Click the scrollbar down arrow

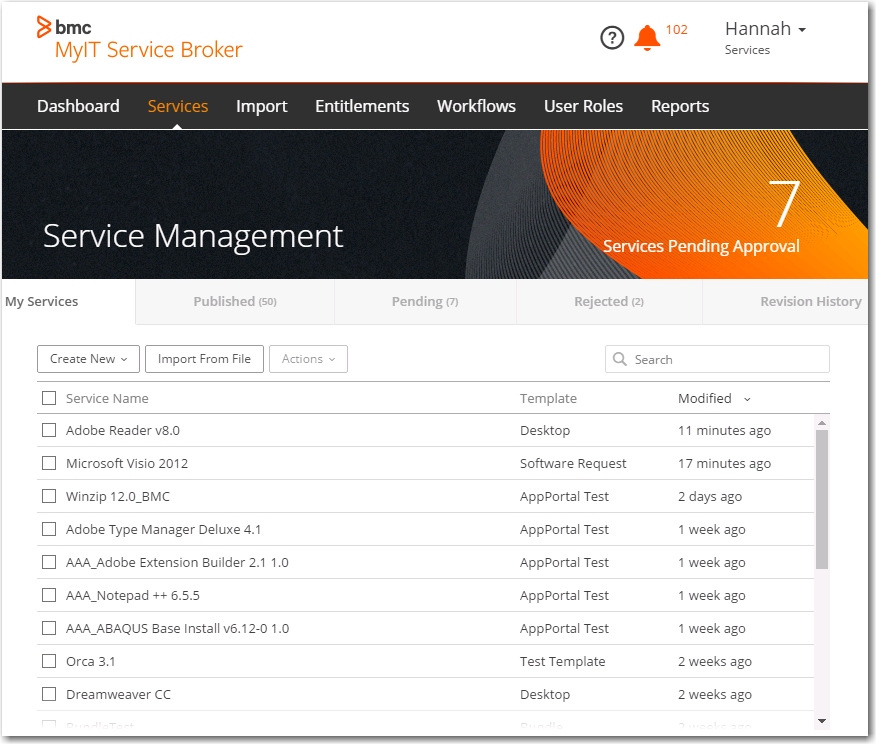click(822, 720)
